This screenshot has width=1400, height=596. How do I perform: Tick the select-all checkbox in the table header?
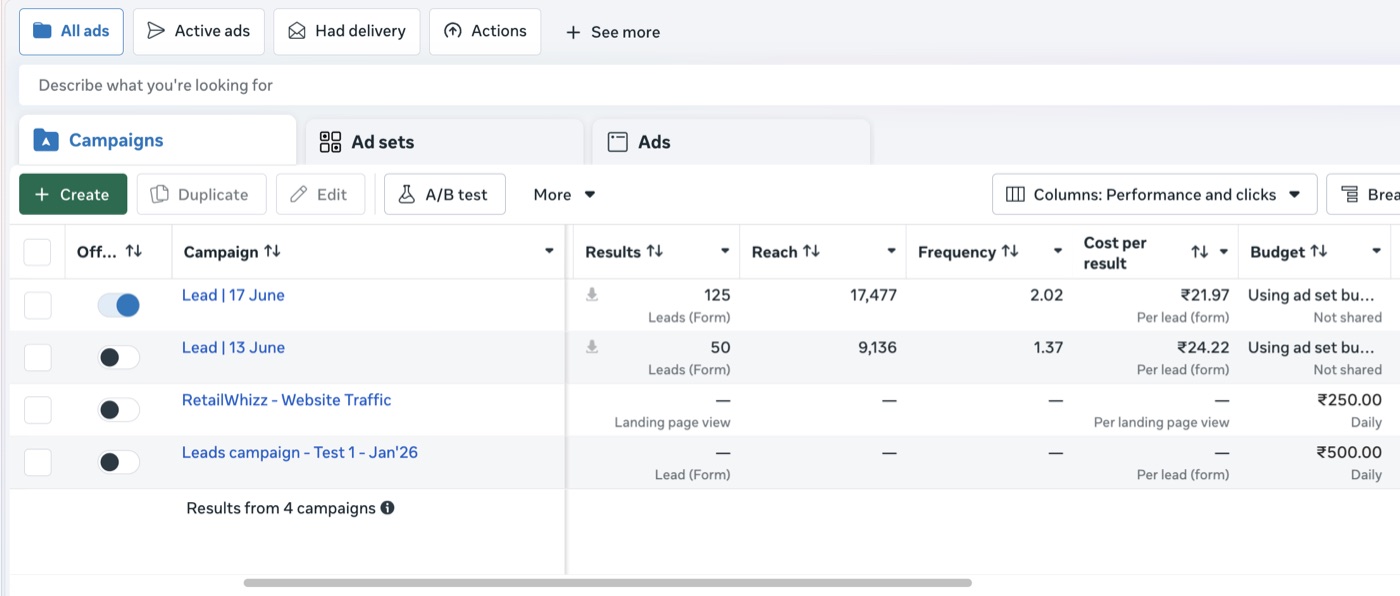pyautogui.click(x=37, y=252)
